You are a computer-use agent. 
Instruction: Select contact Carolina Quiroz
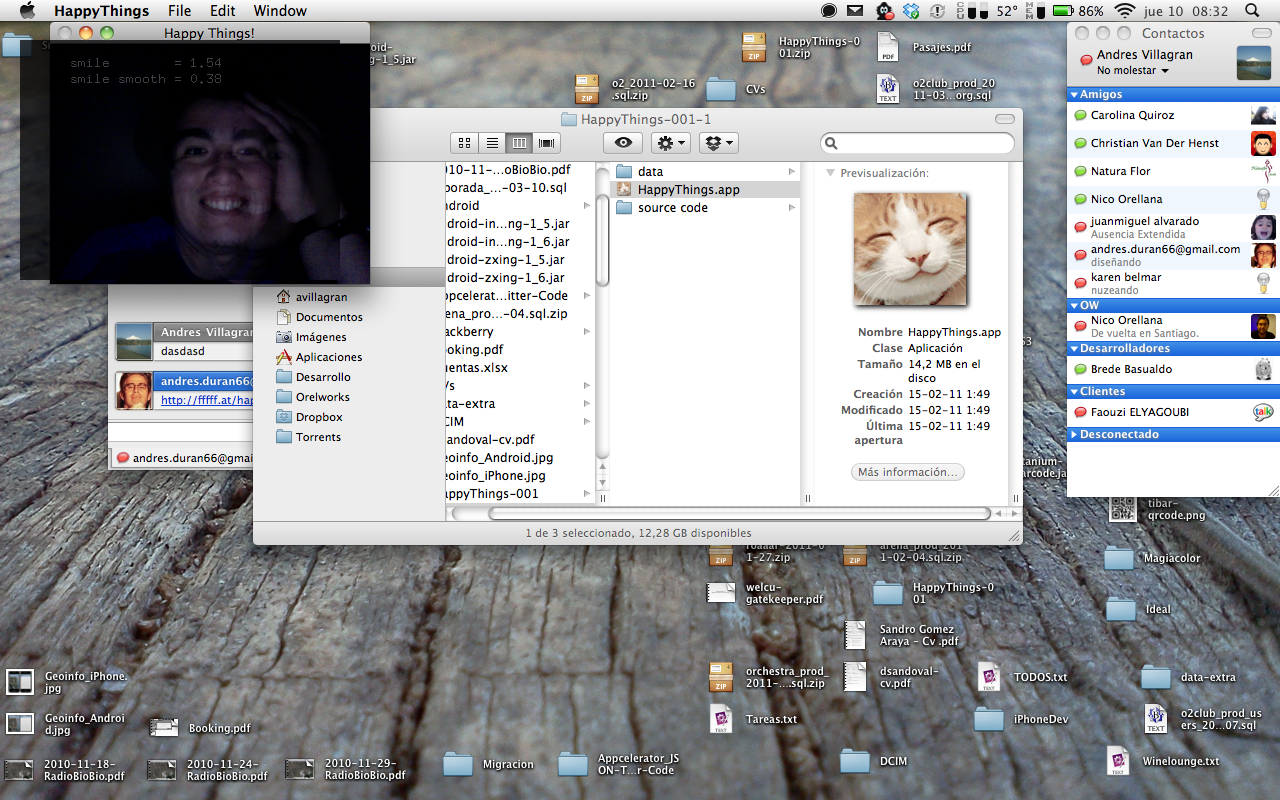click(x=1173, y=115)
